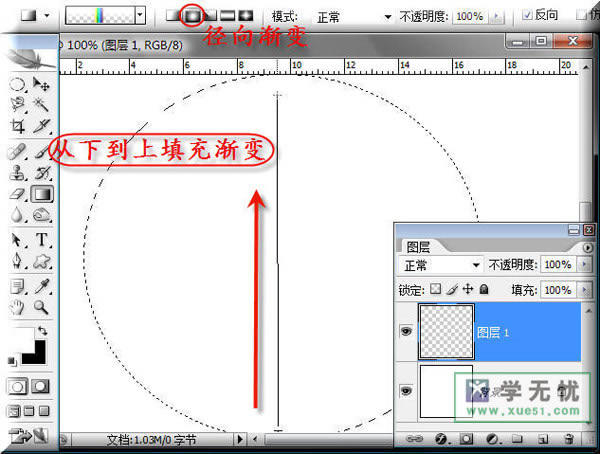
Task: Click the 图层 1 layer thumbnail
Action: pos(447,332)
